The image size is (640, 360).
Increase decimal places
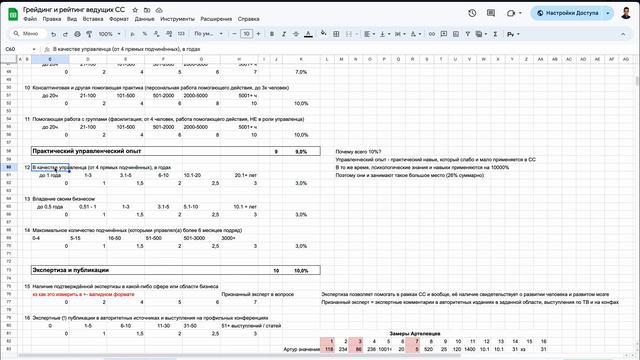pos(169,34)
